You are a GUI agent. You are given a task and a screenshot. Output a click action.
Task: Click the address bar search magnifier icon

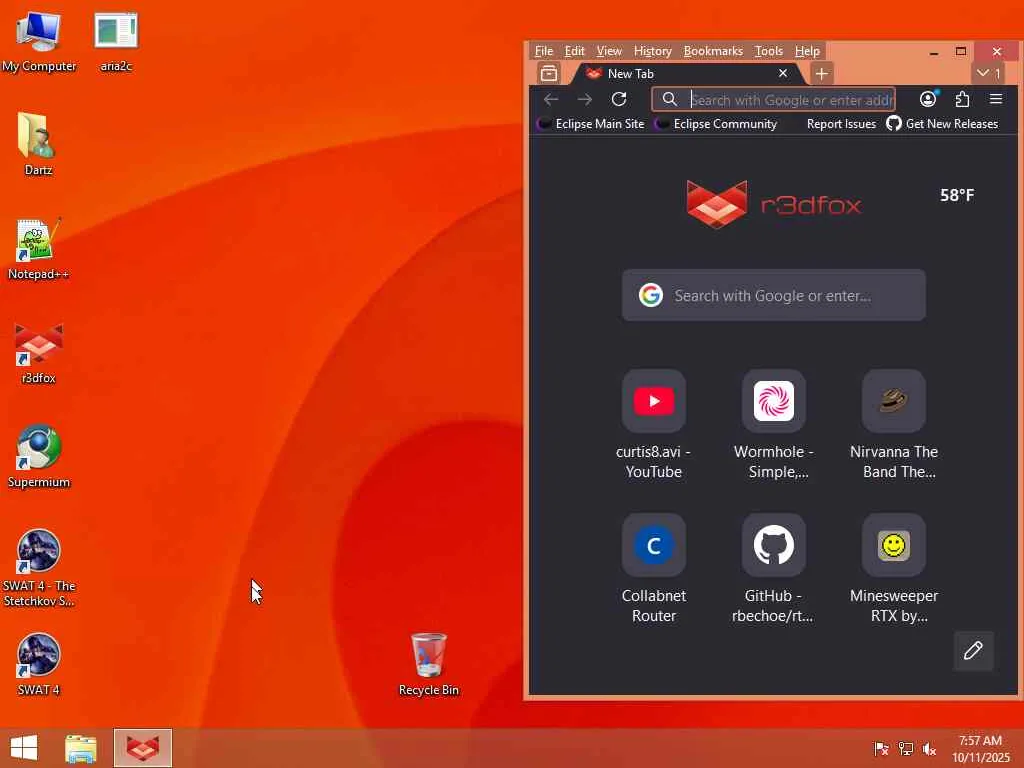[669, 99]
